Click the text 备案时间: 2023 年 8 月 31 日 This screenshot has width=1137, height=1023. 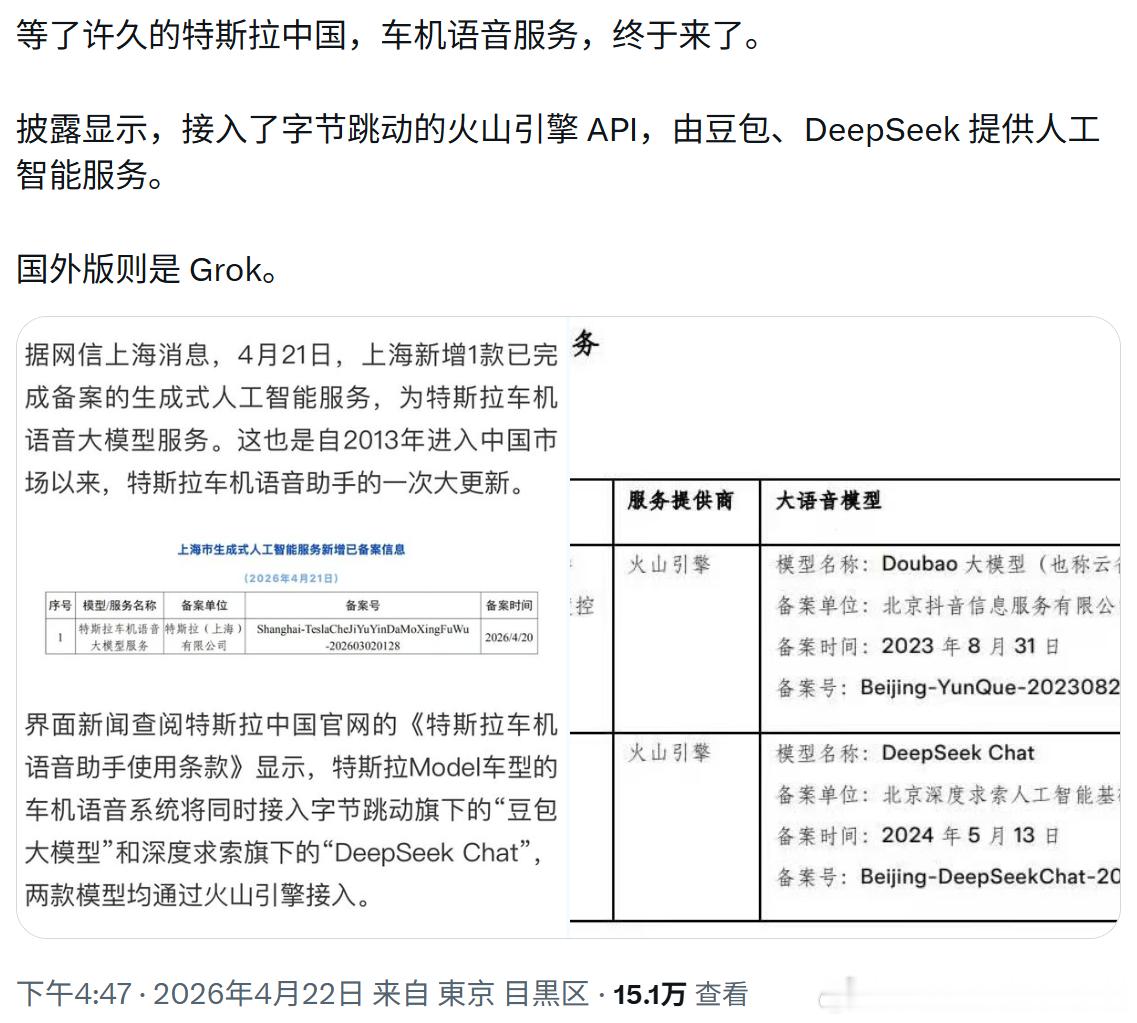coord(917,646)
